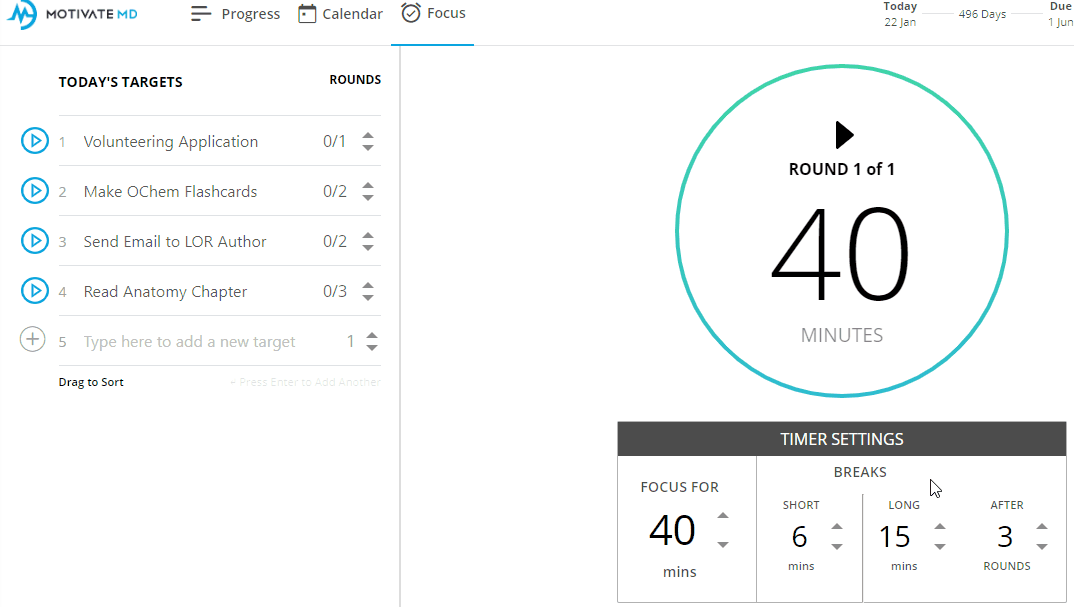Open the Calendar tab
The width and height of the screenshot is (1074, 607).
pyautogui.click(x=340, y=14)
